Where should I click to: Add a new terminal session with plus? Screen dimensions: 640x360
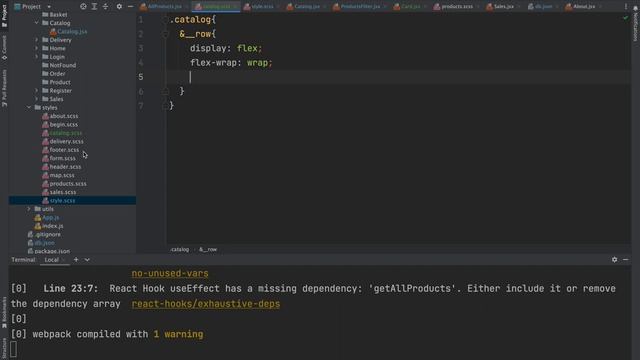point(76,260)
